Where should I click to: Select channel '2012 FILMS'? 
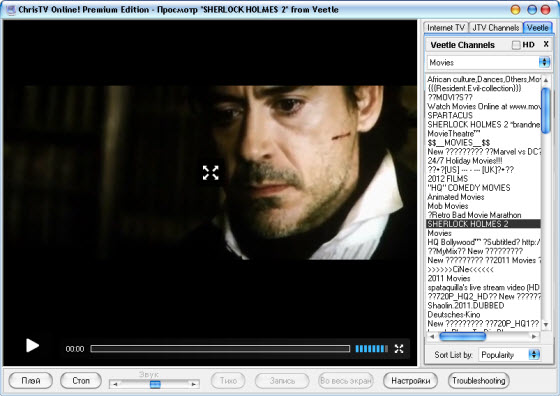484,179
